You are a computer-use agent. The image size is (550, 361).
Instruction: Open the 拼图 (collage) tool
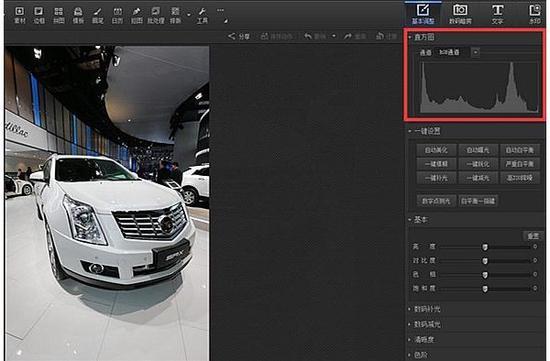[x=59, y=15]
